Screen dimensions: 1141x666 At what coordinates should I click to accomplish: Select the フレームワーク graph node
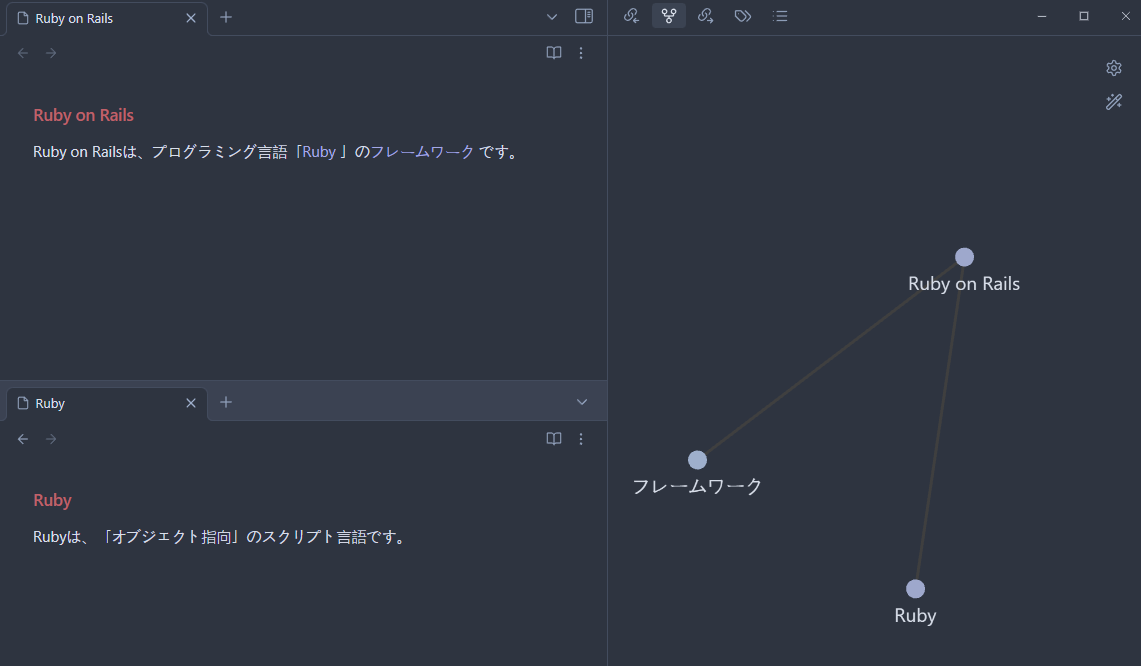tap(697, 460)
